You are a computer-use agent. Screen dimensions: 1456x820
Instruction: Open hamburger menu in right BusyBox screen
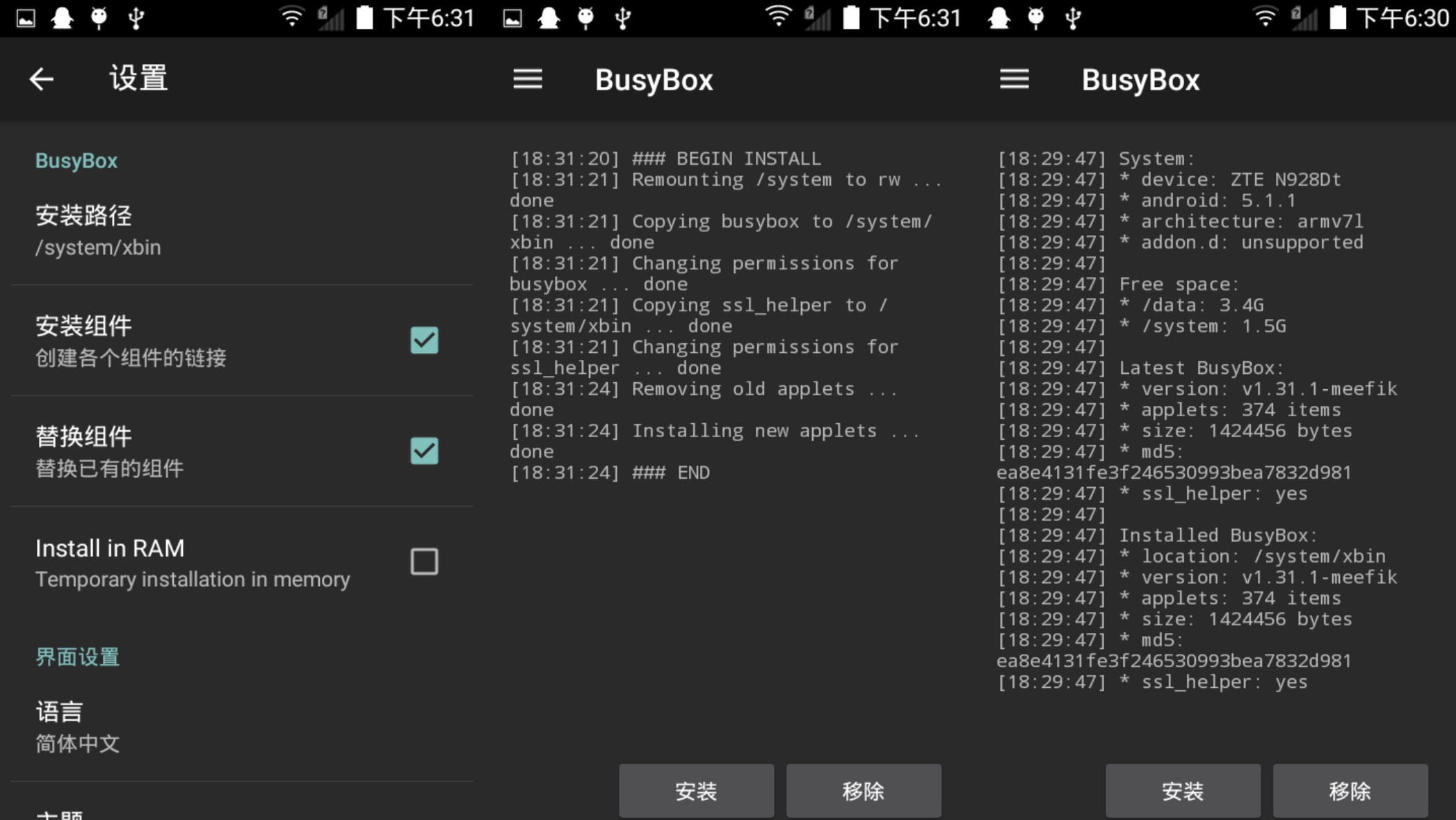click(1014, 79)
